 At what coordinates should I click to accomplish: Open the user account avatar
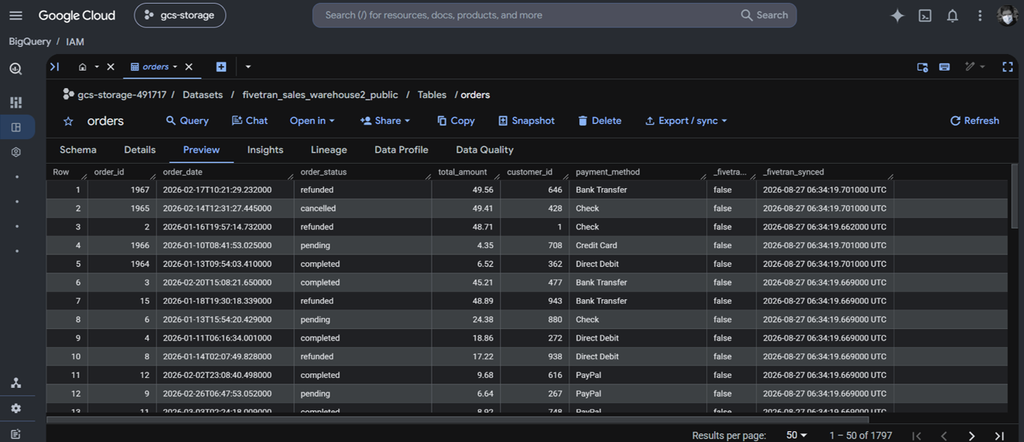click(1007, 16)
